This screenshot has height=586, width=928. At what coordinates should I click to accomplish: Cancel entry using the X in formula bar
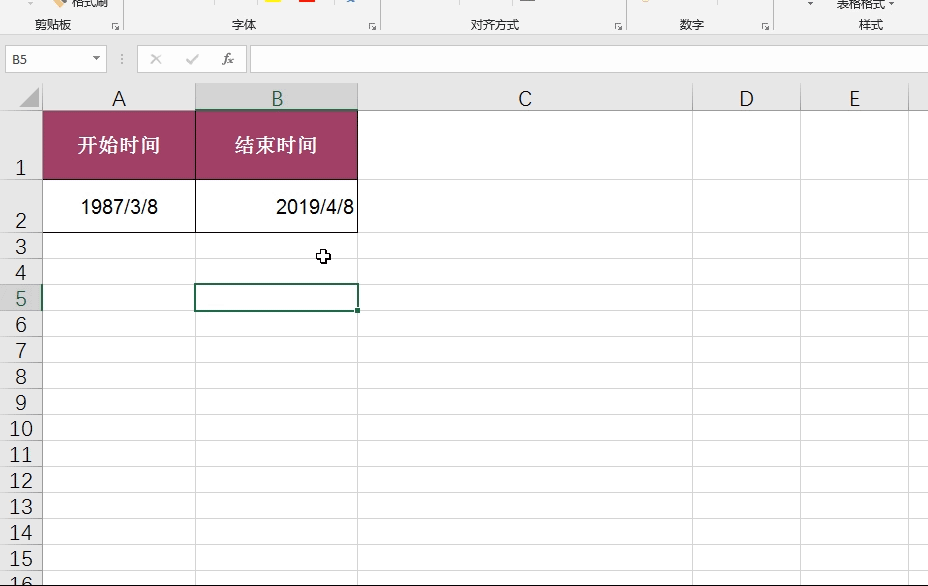pos(156,58)
